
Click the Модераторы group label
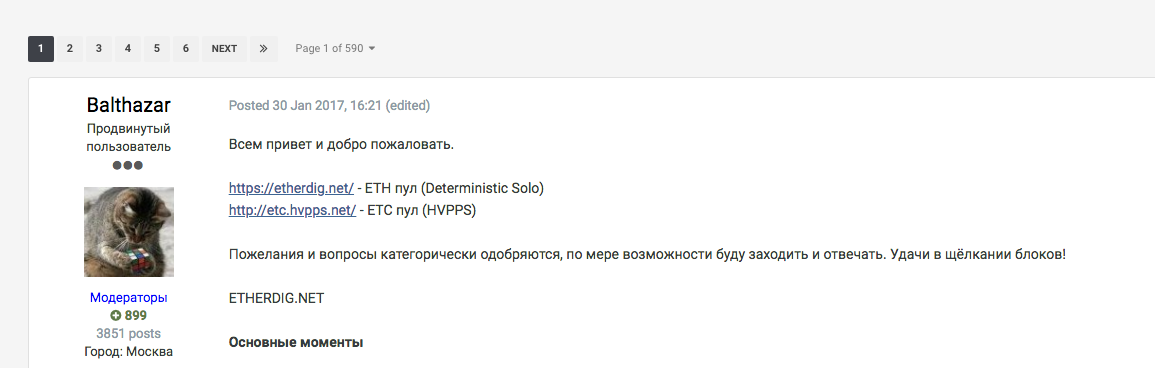(129, 298)
